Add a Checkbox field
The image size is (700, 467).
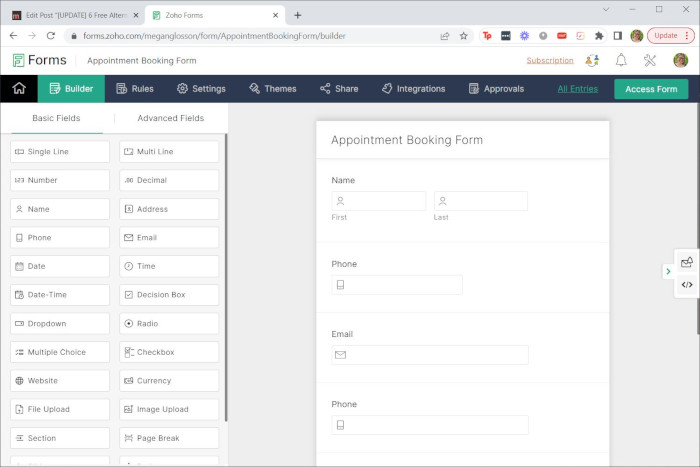click(x=169, y=352)
